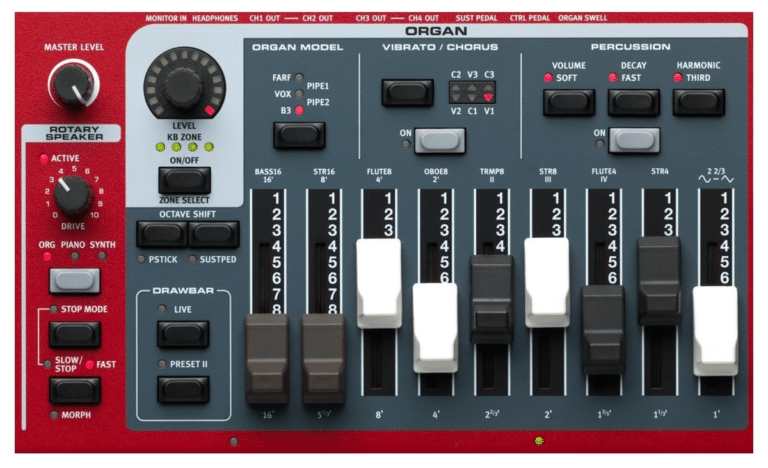
Task: Click the BASS16 drawbar label
Action: tap(268, 172)
